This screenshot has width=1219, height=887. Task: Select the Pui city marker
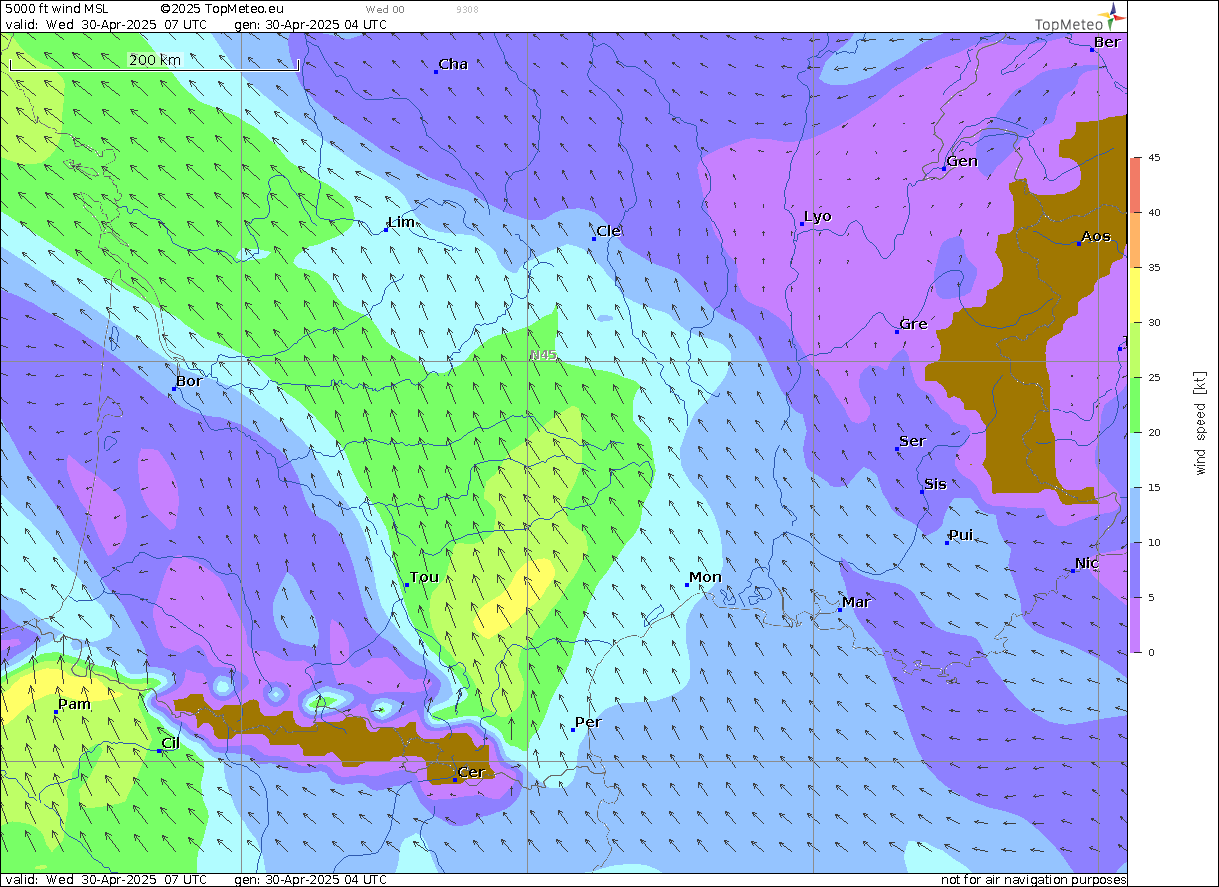(x=947, y=542)
